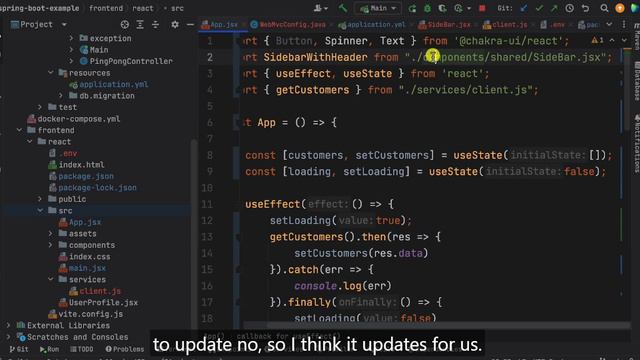This screenshot has width=640, height=360.
Task: Click the orange IDE updates icon
Action: pos(620,8)
